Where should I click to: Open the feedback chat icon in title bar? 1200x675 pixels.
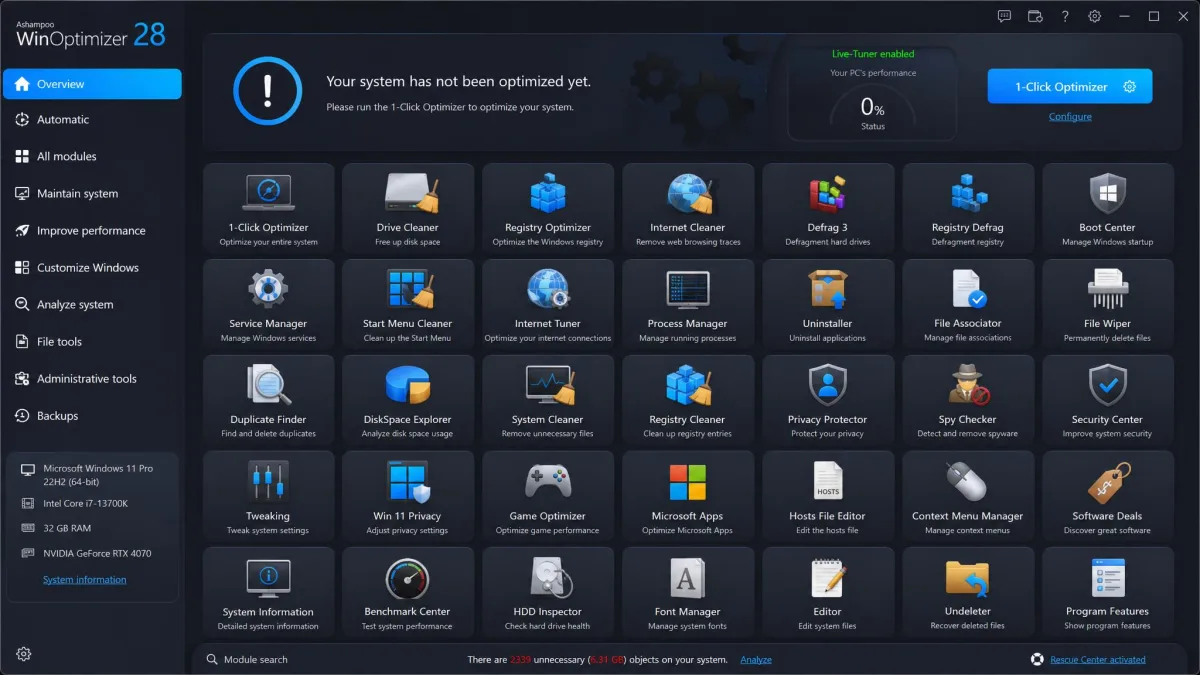click(x=1005, y=16)
